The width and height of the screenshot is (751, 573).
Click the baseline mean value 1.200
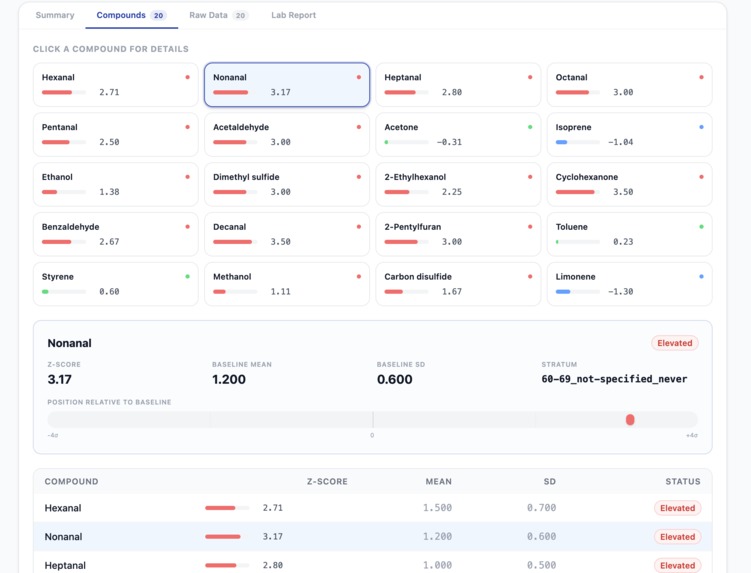(x=228, y=379)
